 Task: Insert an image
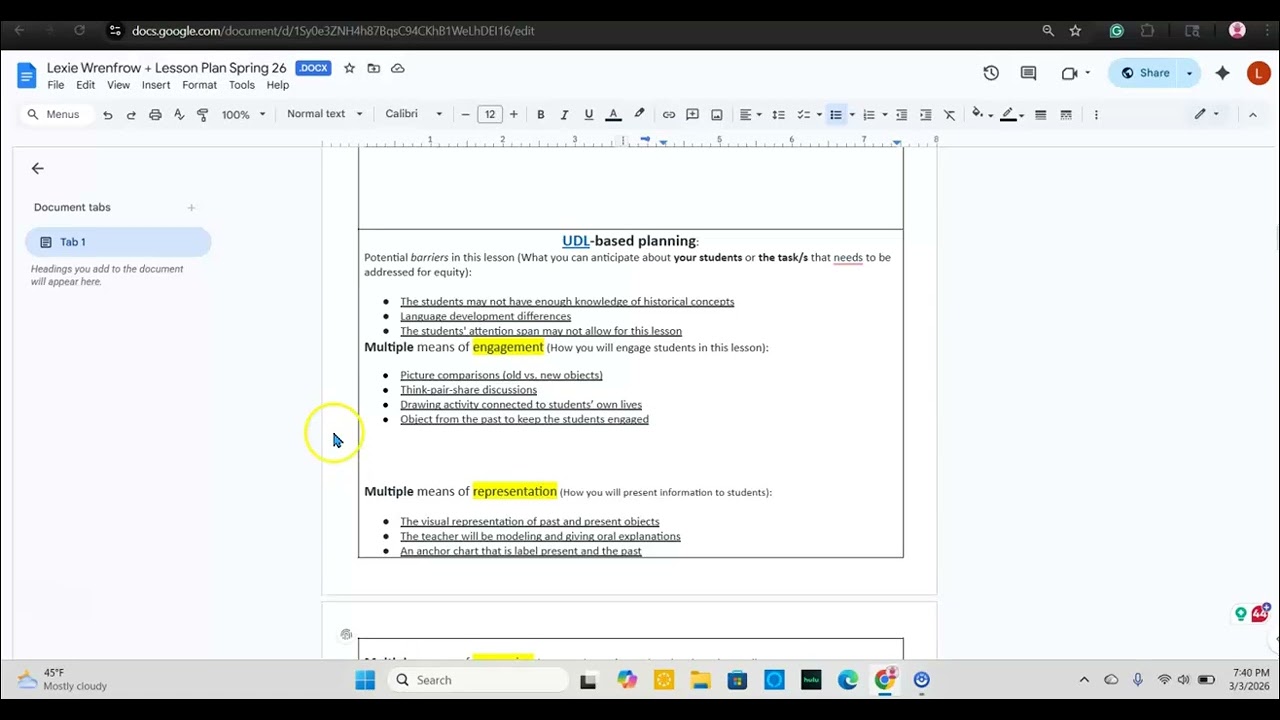tap(717, 115)
